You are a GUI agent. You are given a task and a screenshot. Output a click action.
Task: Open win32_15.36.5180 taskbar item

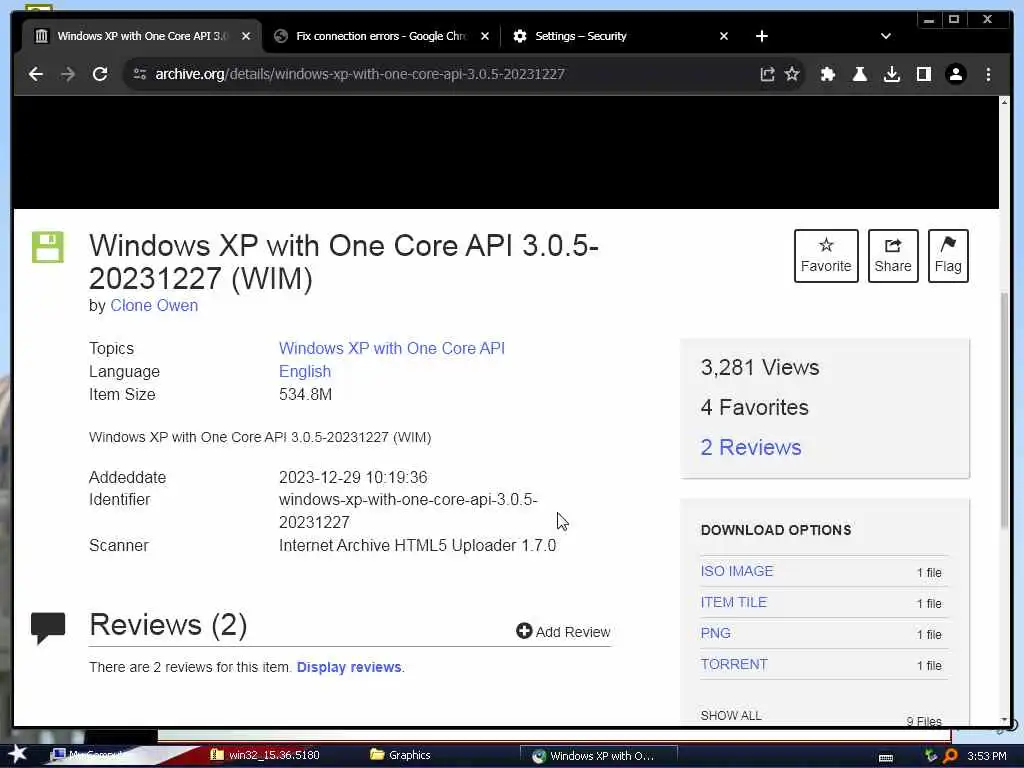(265, 755)
